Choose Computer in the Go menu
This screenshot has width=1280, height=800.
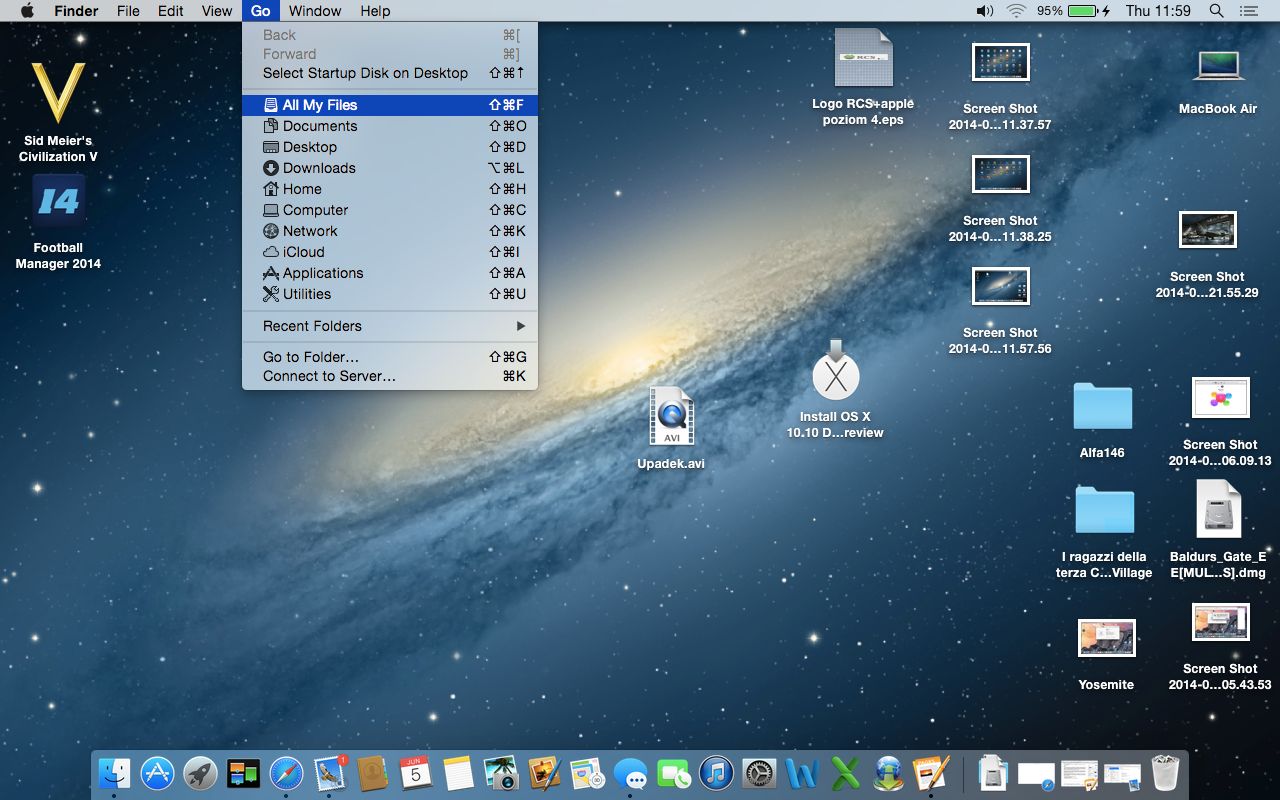coord(390,210)
